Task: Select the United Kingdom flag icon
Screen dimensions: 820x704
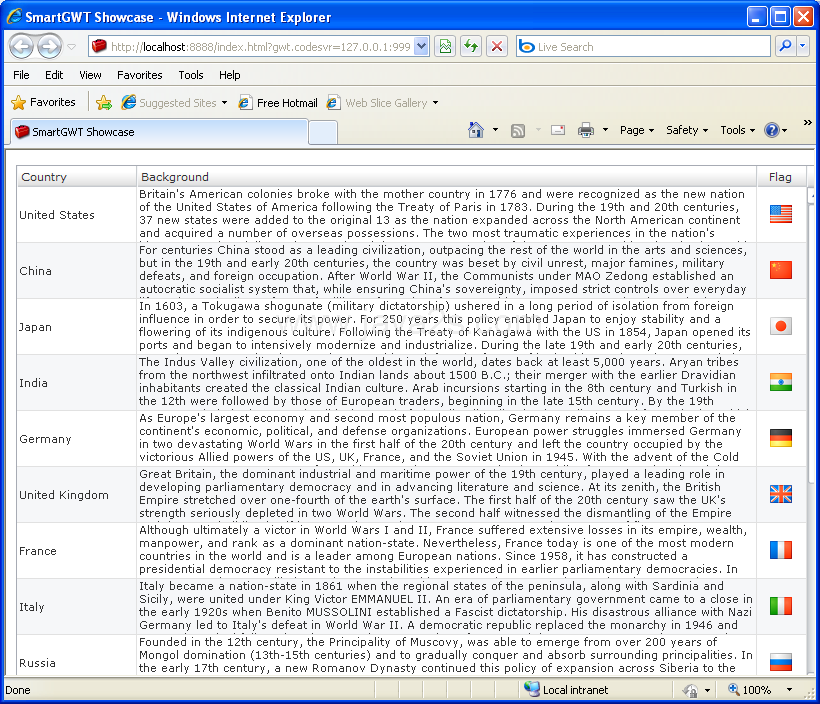Action: click(x=781, y=494)
